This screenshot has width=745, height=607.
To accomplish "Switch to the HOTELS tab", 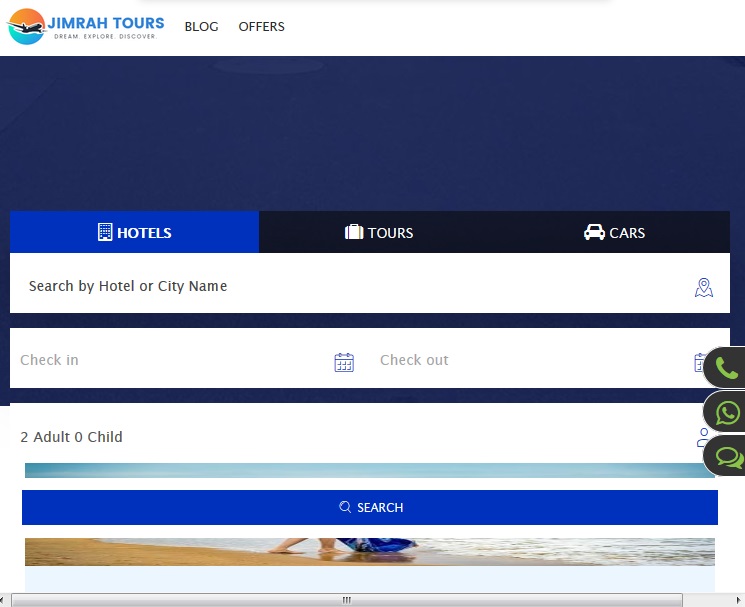I will click(x=134, y=232).
